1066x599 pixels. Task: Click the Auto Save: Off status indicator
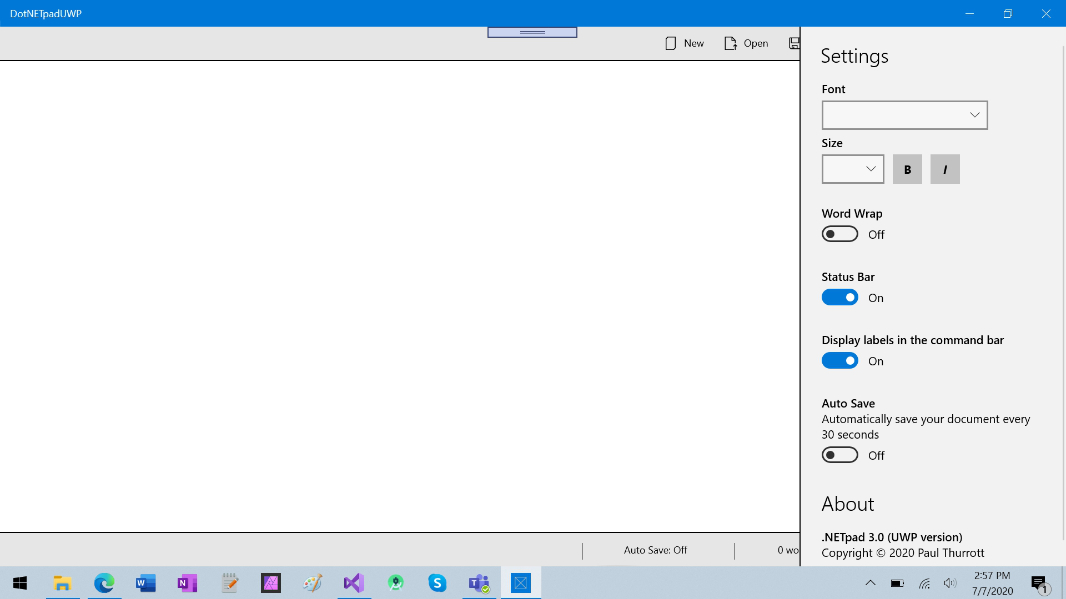(655, 550)
